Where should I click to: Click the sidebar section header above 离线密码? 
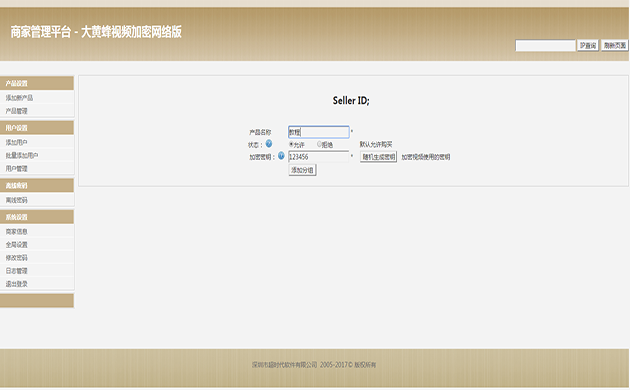point(37,185)
